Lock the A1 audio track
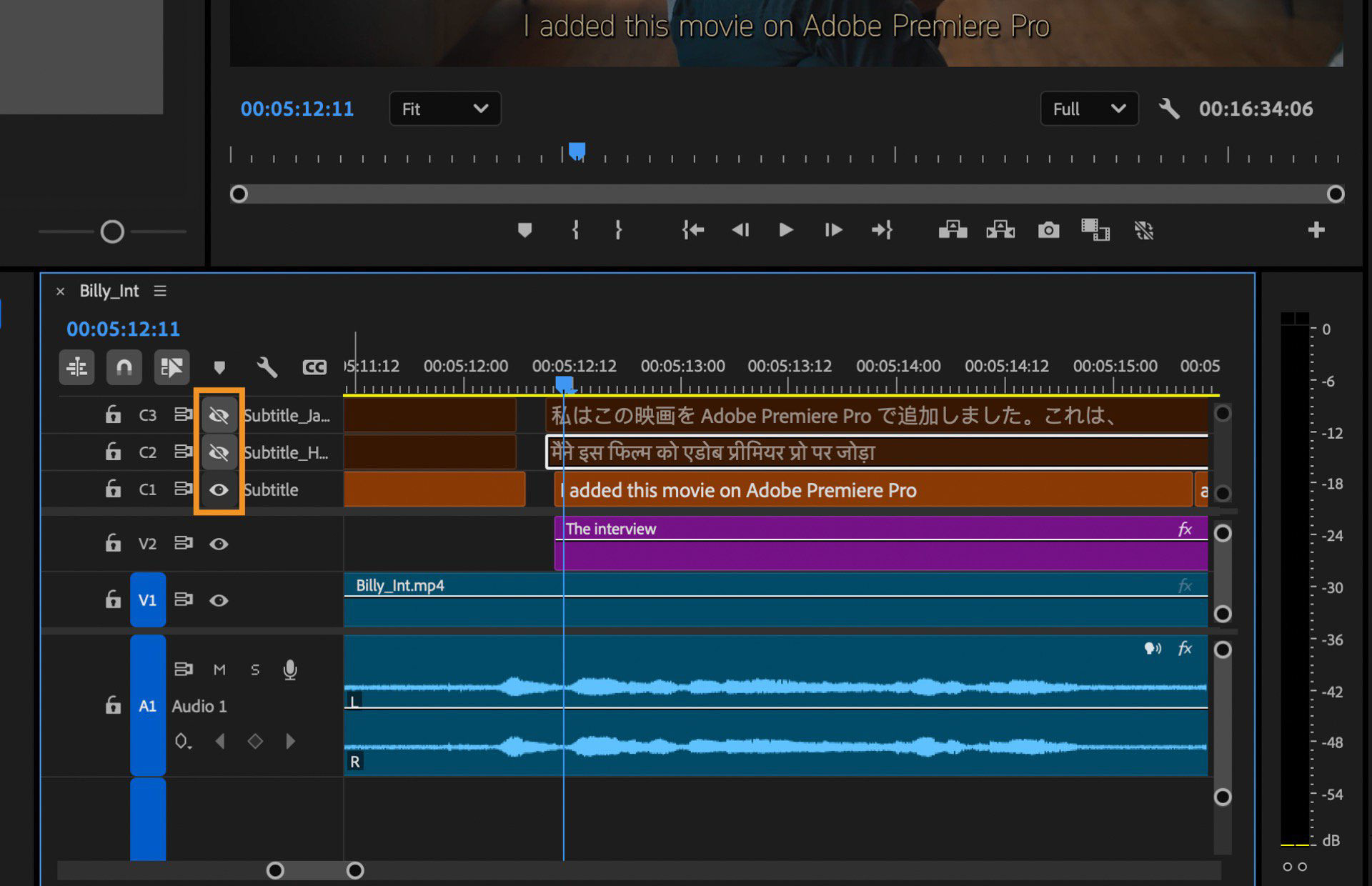The width and height of the screenshot is (1372, 886). coord(113,706)
